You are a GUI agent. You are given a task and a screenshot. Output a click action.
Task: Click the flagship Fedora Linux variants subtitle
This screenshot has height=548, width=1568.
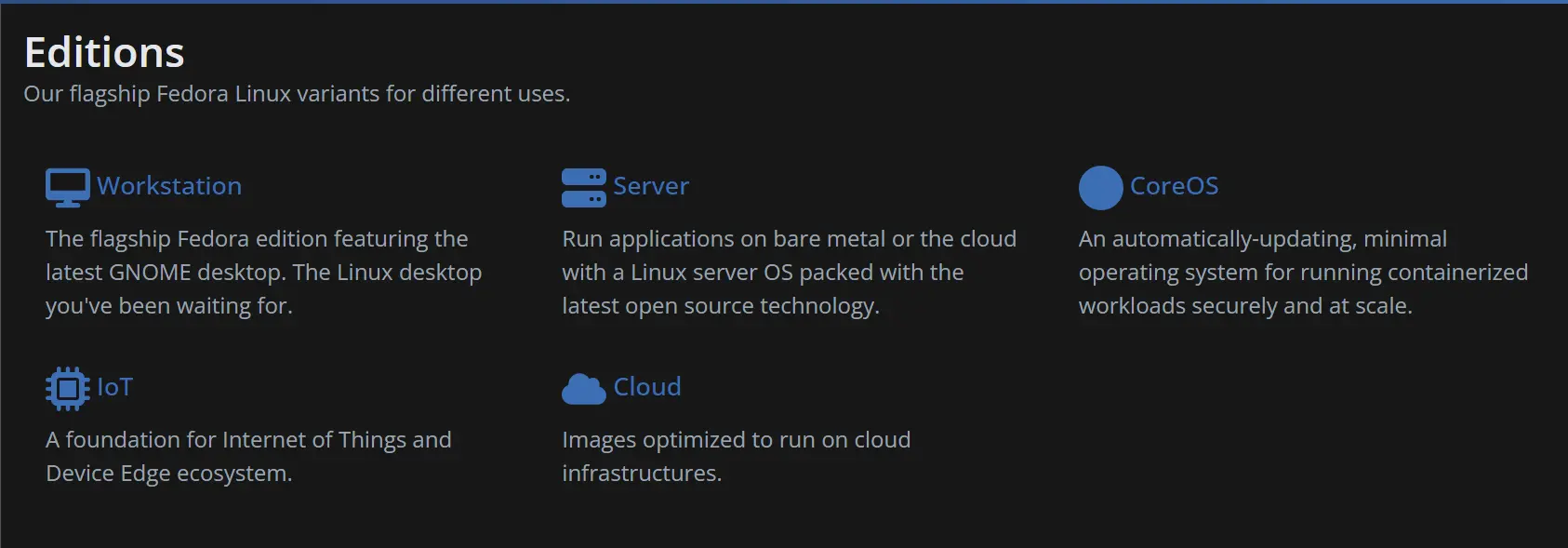[297, 94]
